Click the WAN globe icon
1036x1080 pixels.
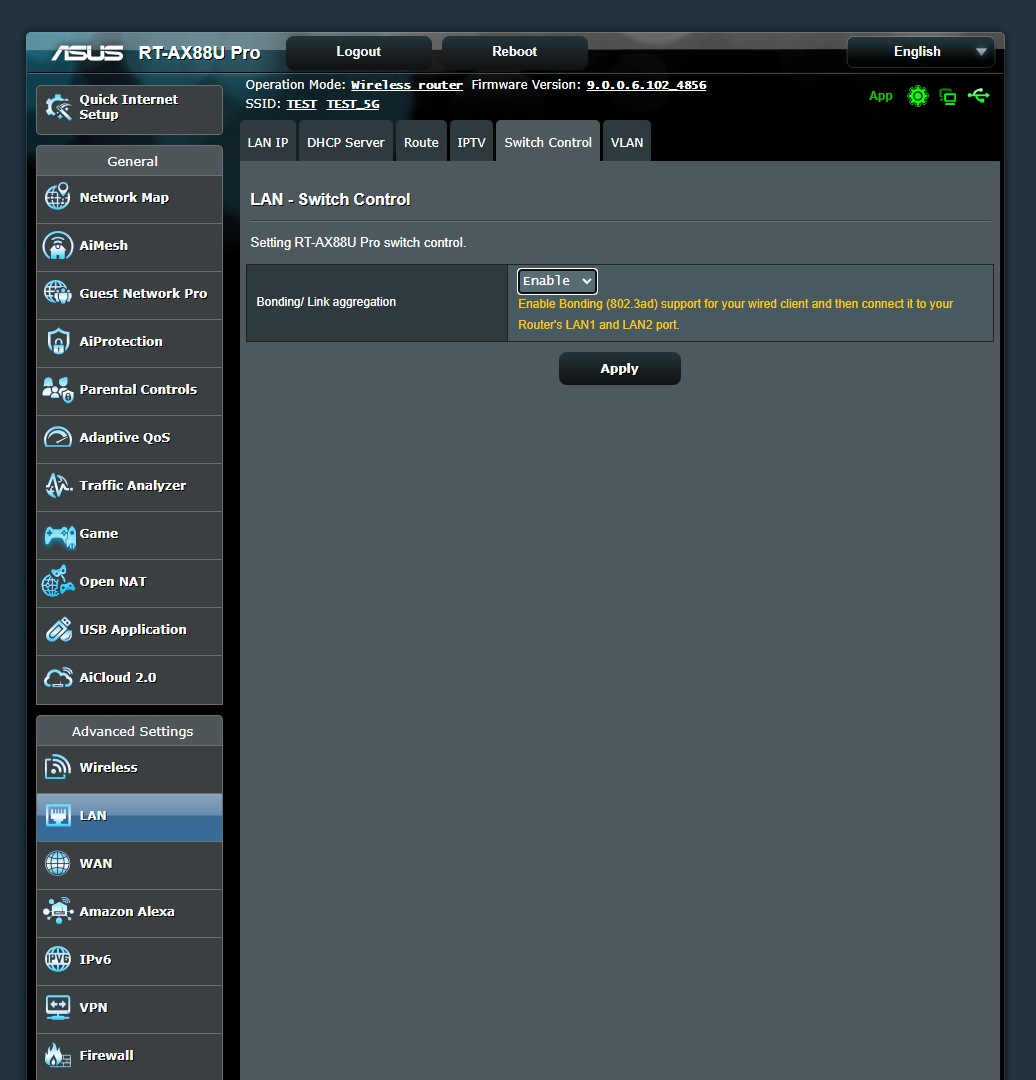[58, 863]
